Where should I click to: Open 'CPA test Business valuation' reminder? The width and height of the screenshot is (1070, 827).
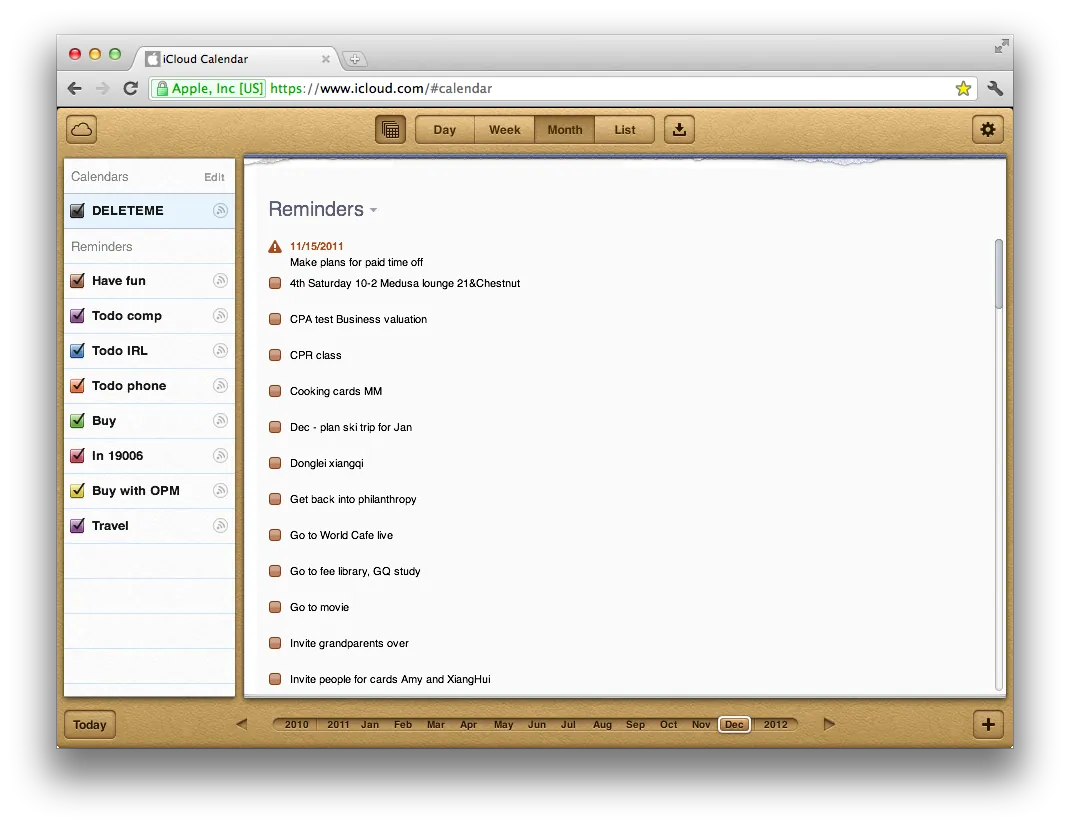[358, 319]
